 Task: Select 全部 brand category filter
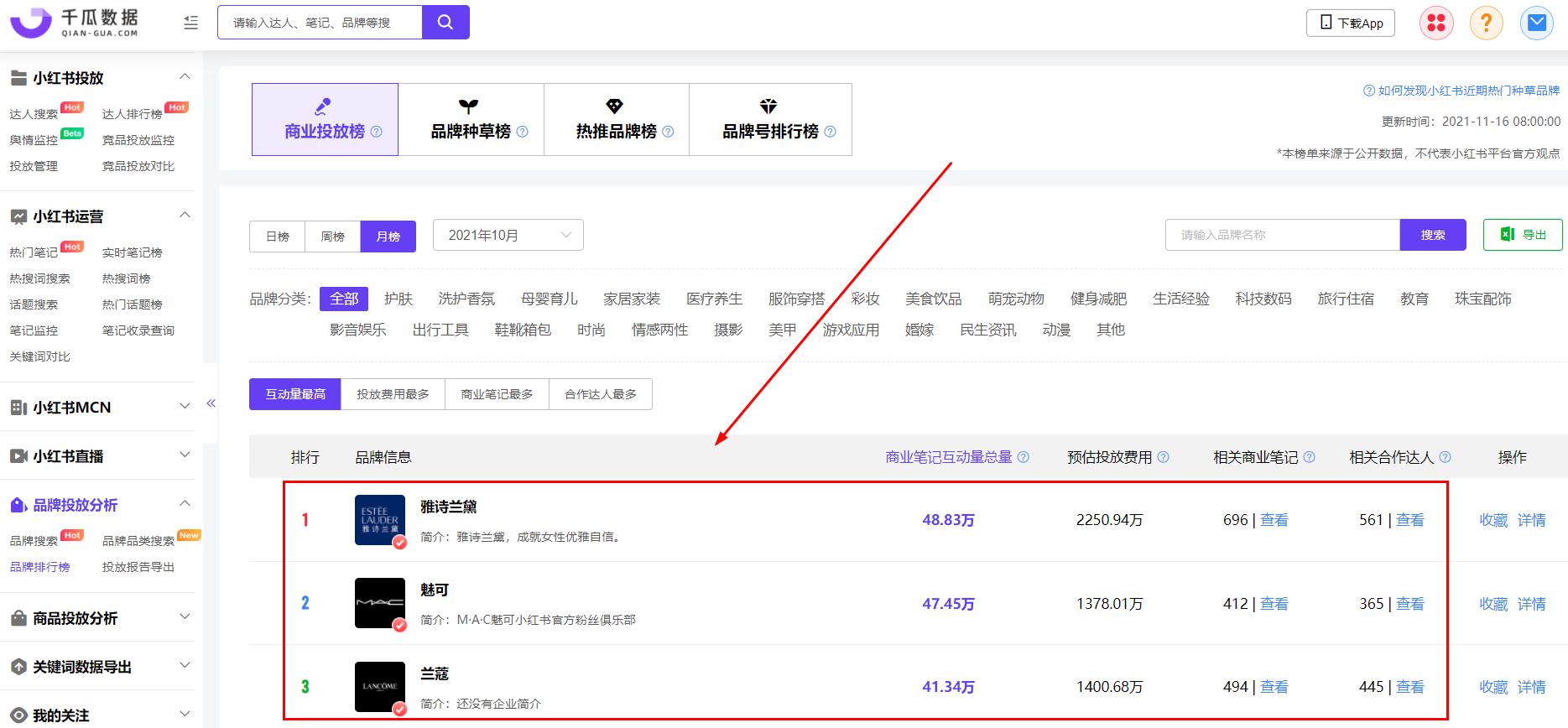[344, 299]
